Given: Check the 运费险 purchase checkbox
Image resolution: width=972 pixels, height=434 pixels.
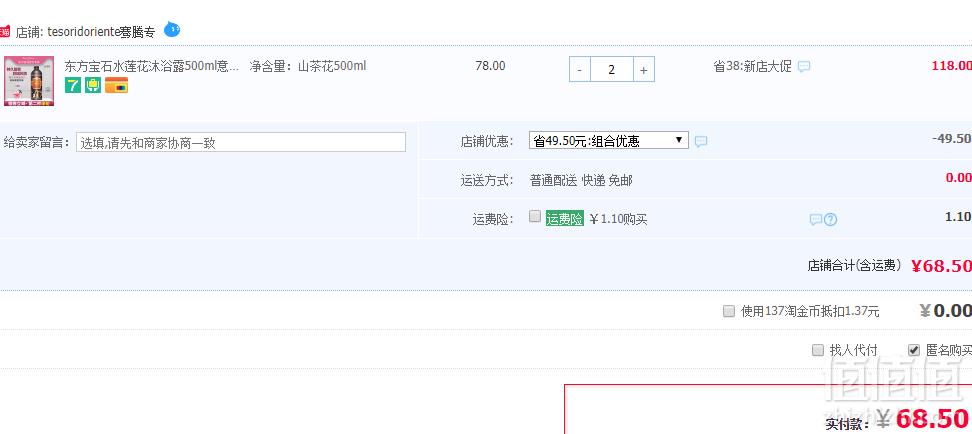Looking at the screenshot, I should 535,216.
